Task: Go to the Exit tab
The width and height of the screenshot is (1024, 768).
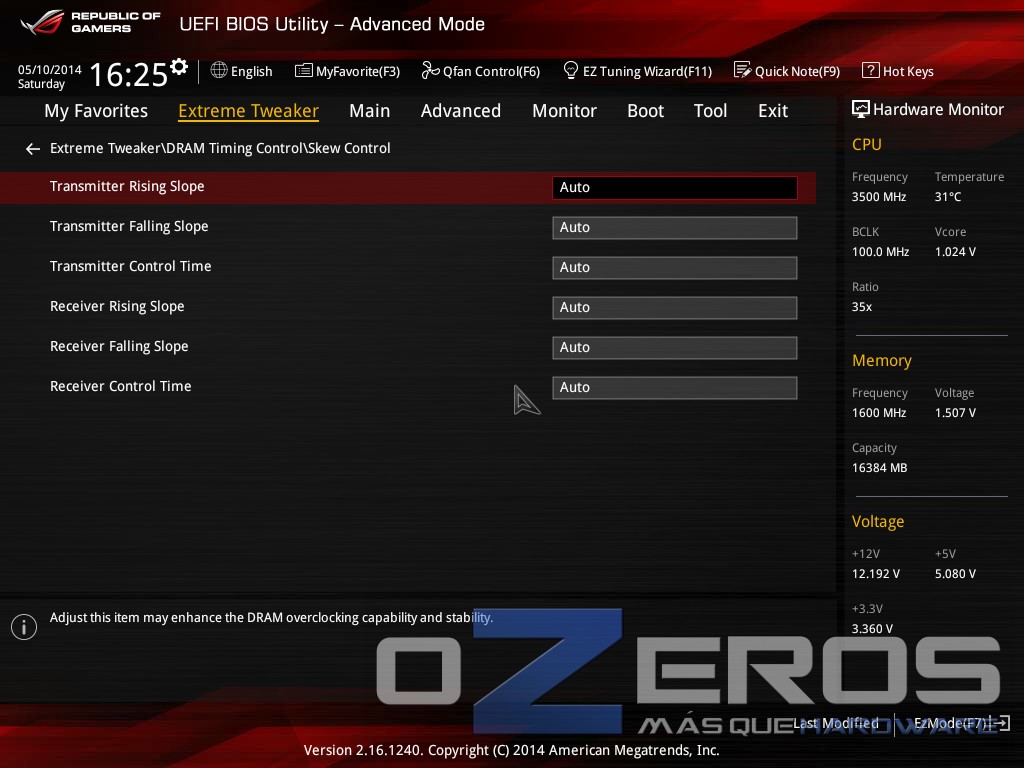Action: coord(773,111)
